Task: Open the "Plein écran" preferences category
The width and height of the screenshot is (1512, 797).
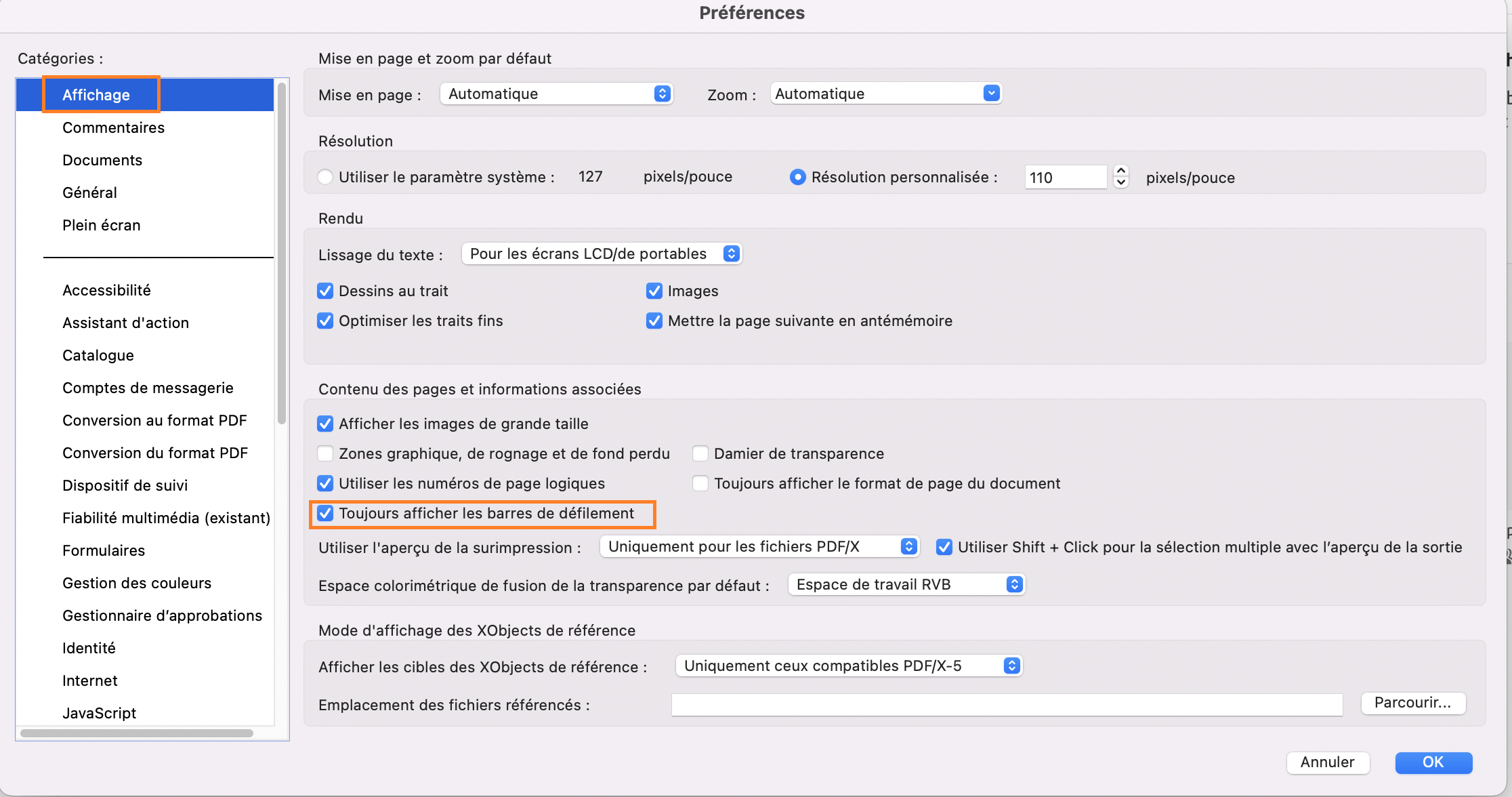Action: [102, 224]
